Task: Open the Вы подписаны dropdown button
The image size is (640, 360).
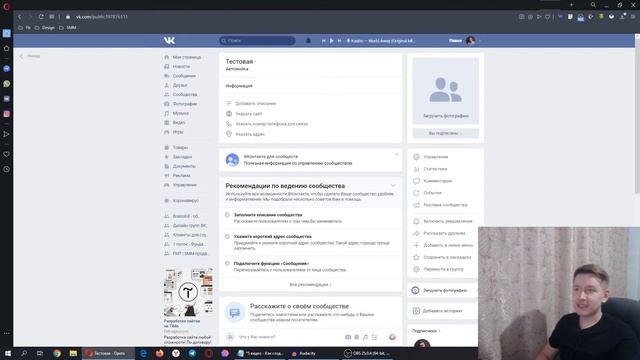Action: [445, 133]
